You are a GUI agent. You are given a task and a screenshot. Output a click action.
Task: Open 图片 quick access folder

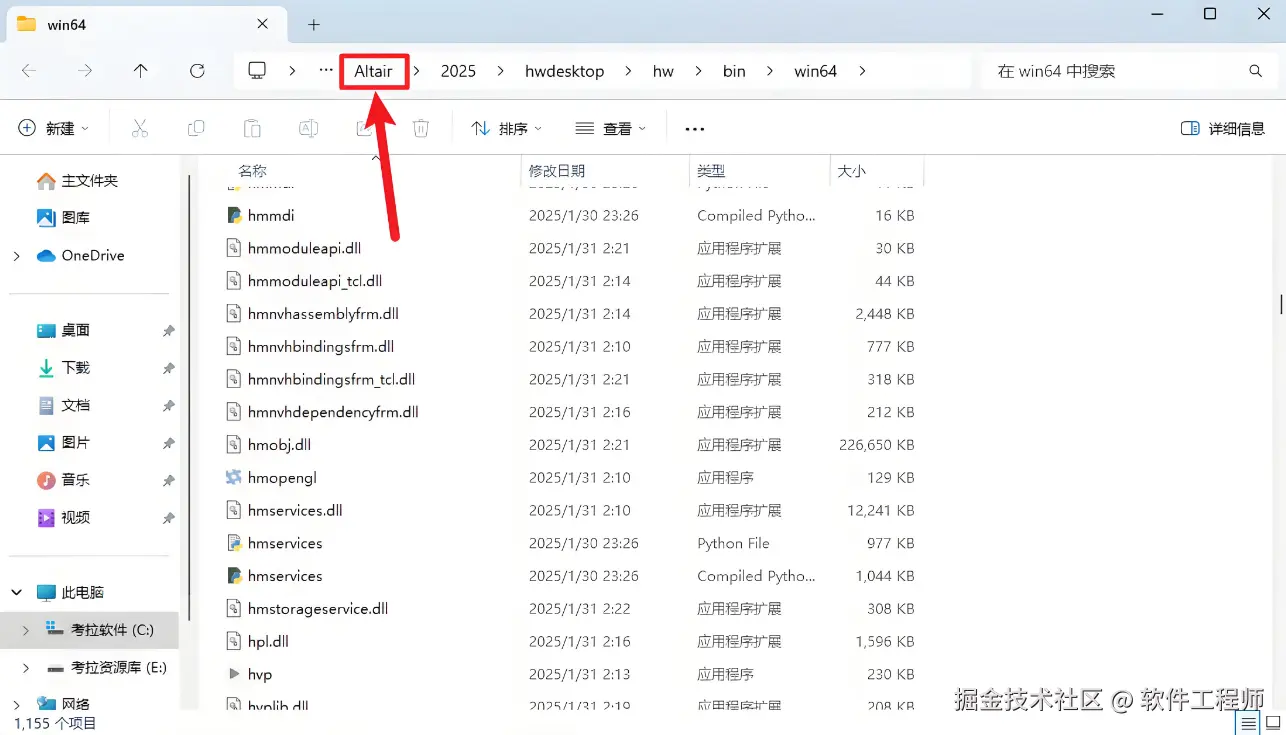(63, 442)
